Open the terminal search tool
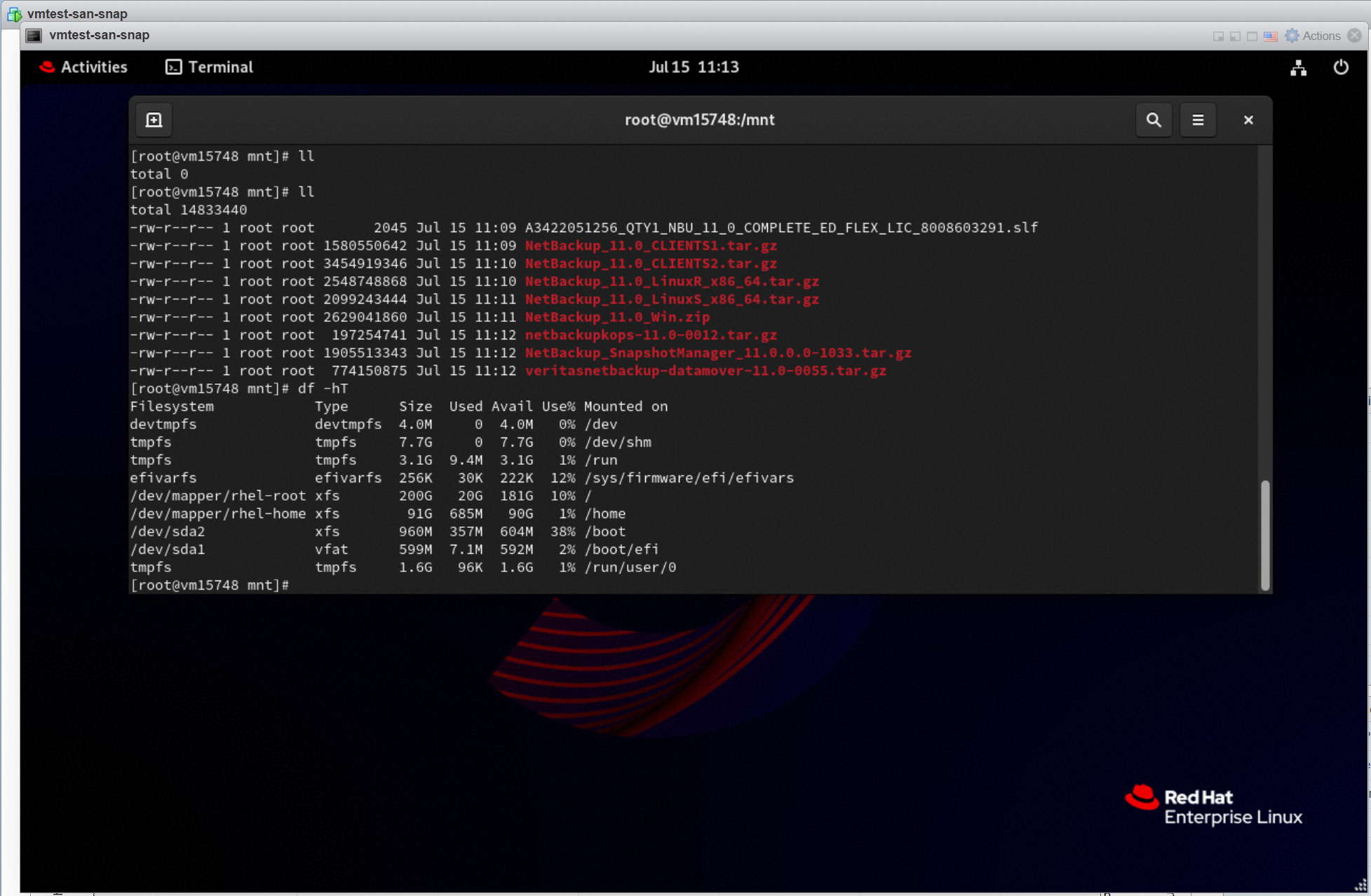Screen dimensions: 1371x896 point(1153,120)
